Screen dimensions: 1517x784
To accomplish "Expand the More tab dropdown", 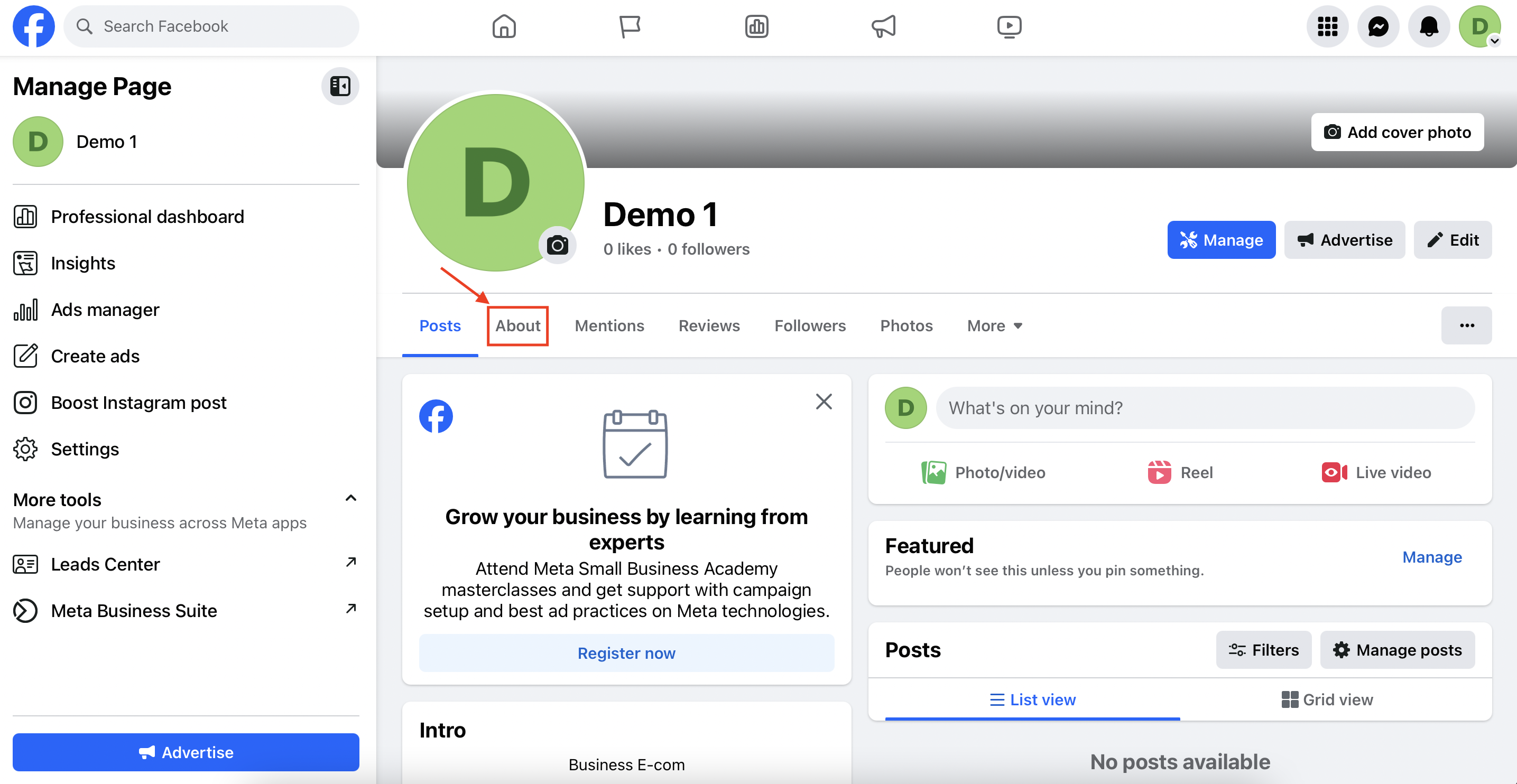I will [994, 325].
